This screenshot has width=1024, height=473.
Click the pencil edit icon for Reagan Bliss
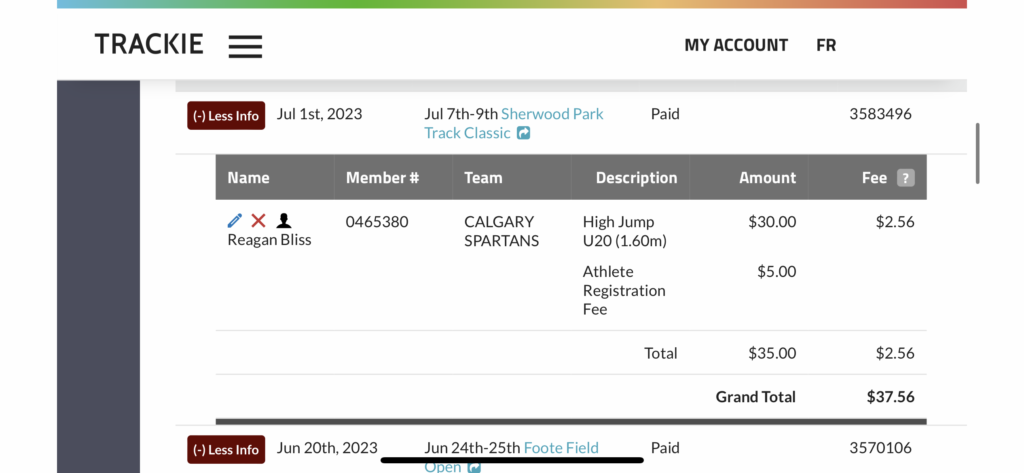pos(234,221)
